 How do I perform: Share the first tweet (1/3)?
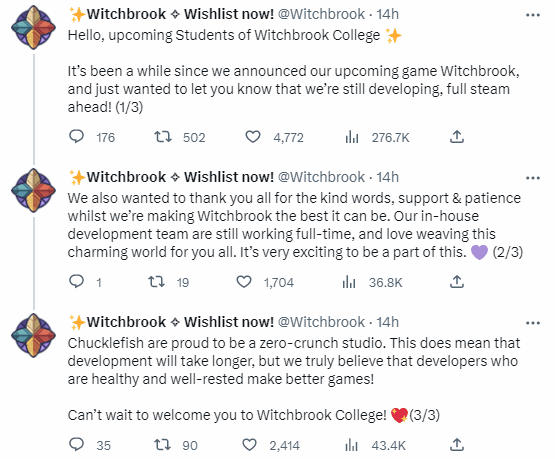click(x=457, y=137)
